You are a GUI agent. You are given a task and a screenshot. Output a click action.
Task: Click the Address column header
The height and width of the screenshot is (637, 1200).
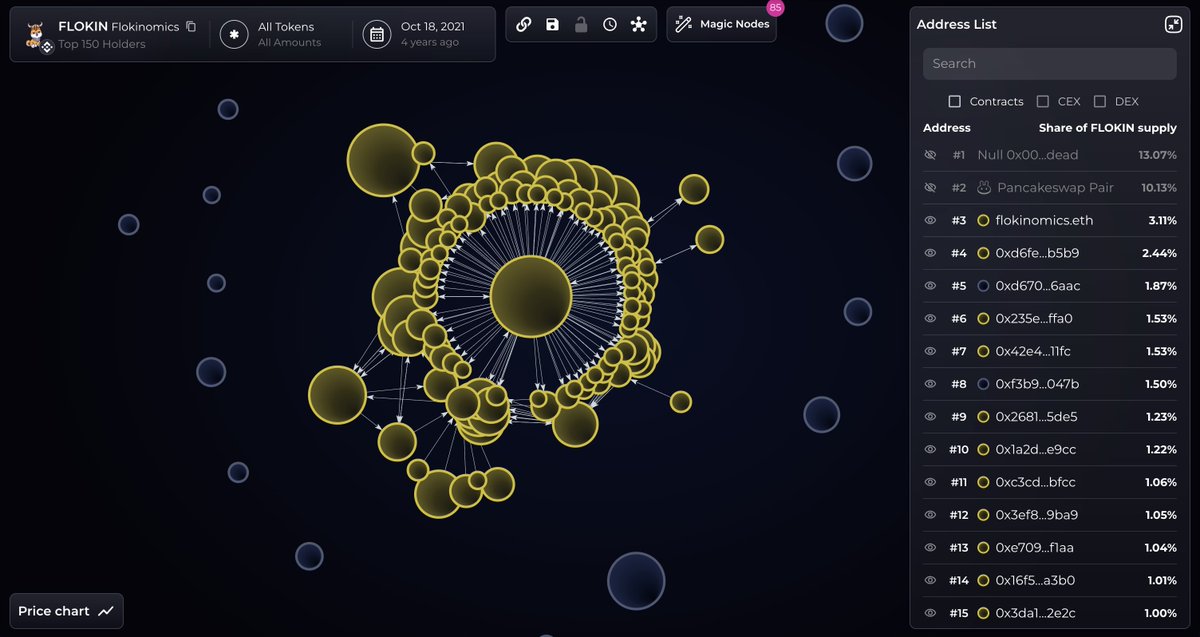tap(946, 128)
